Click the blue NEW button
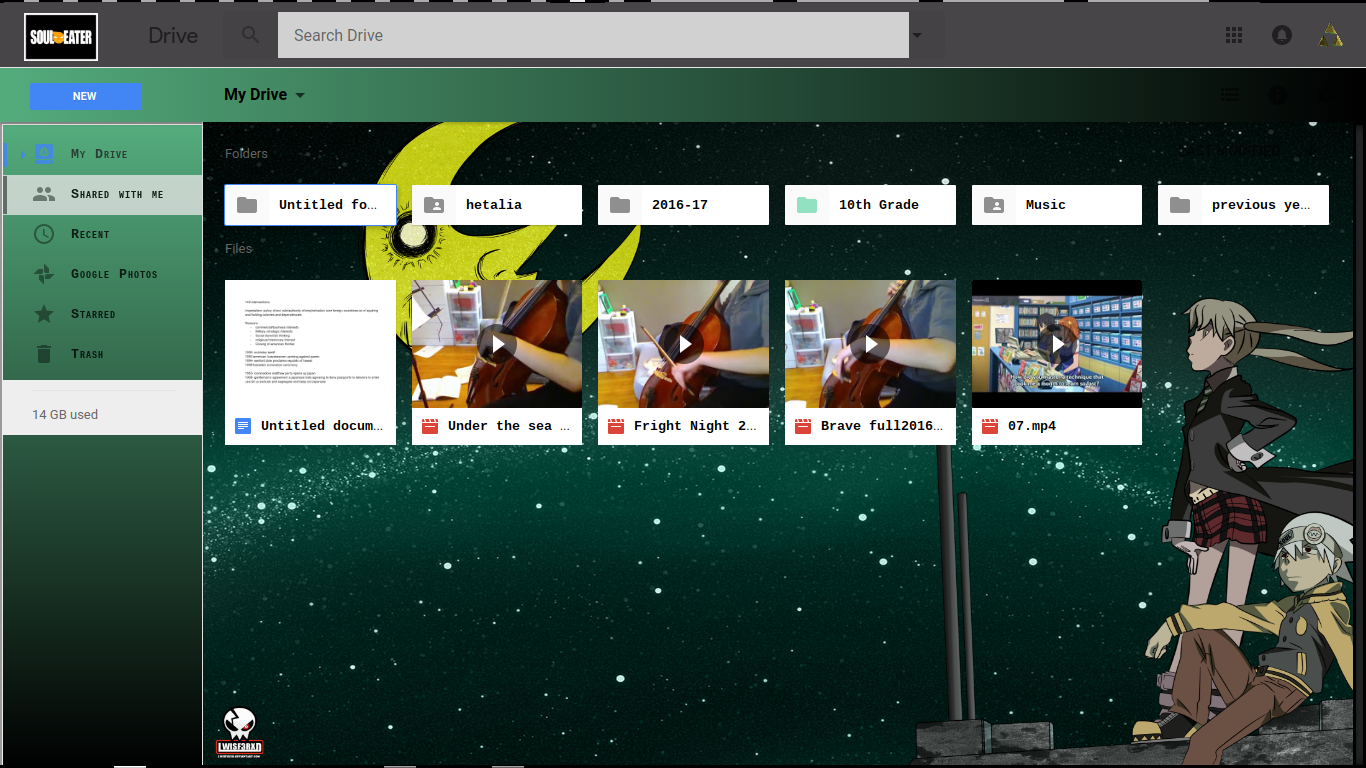This screenshot has width=1366, height=768. tap(85, 96)
